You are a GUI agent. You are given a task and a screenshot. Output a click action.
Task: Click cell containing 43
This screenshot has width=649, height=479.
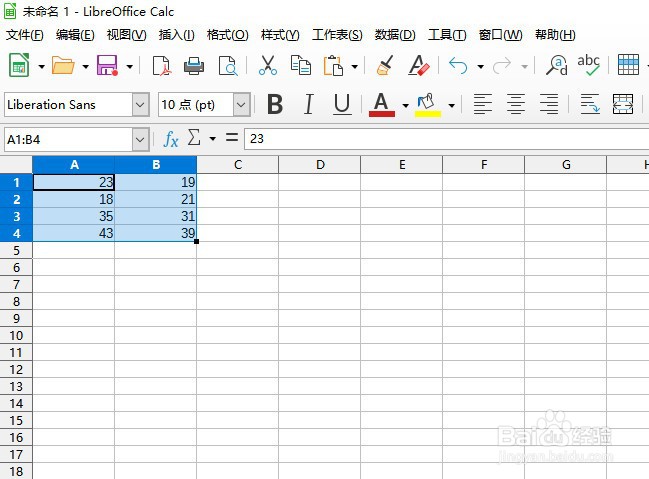[74, 233]
